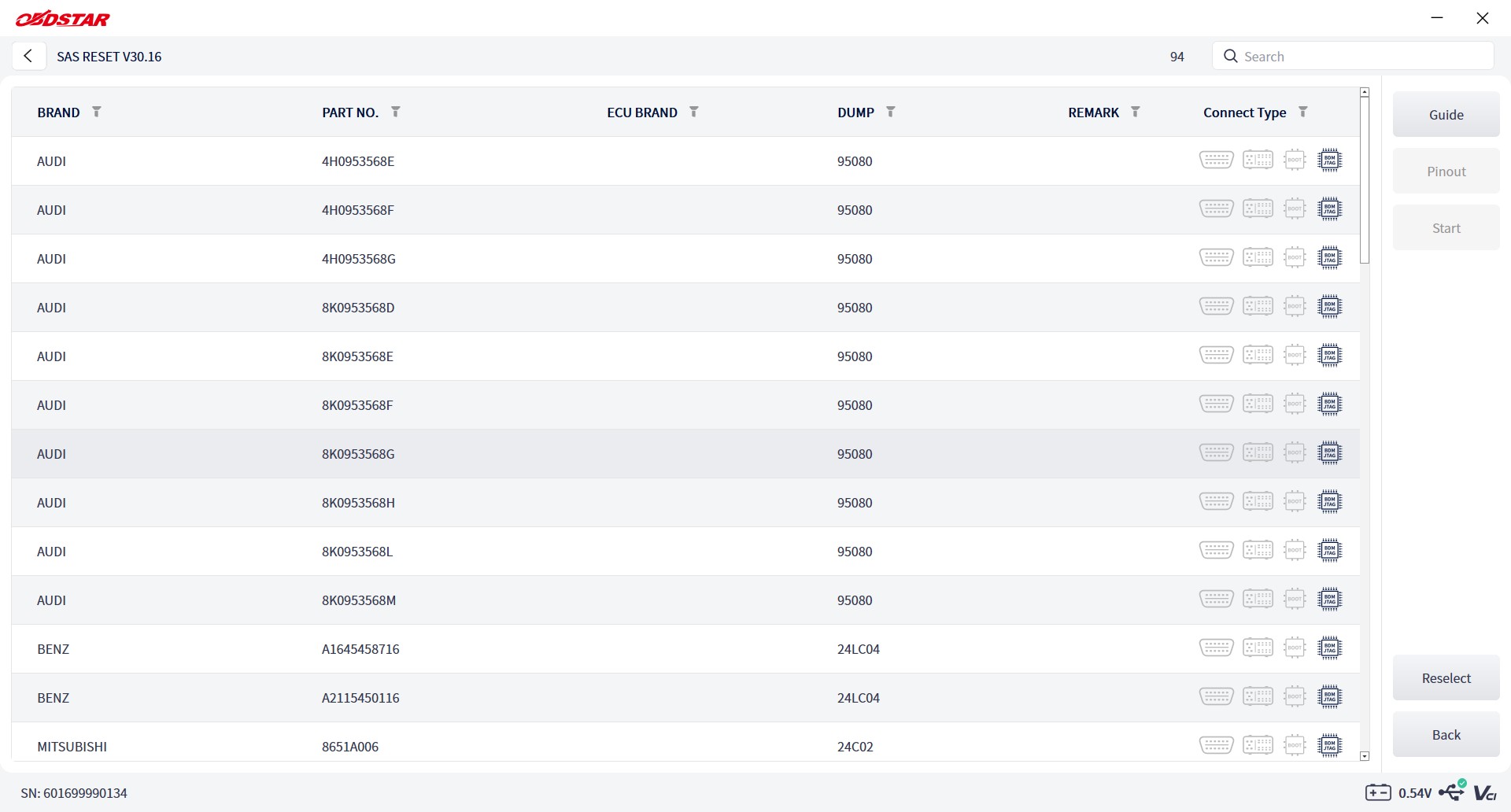Image resolution: width=1511 pixels, height=812 pixels.
Task: Open the ECU BRAND column filter
Action: tap(694, 112)
